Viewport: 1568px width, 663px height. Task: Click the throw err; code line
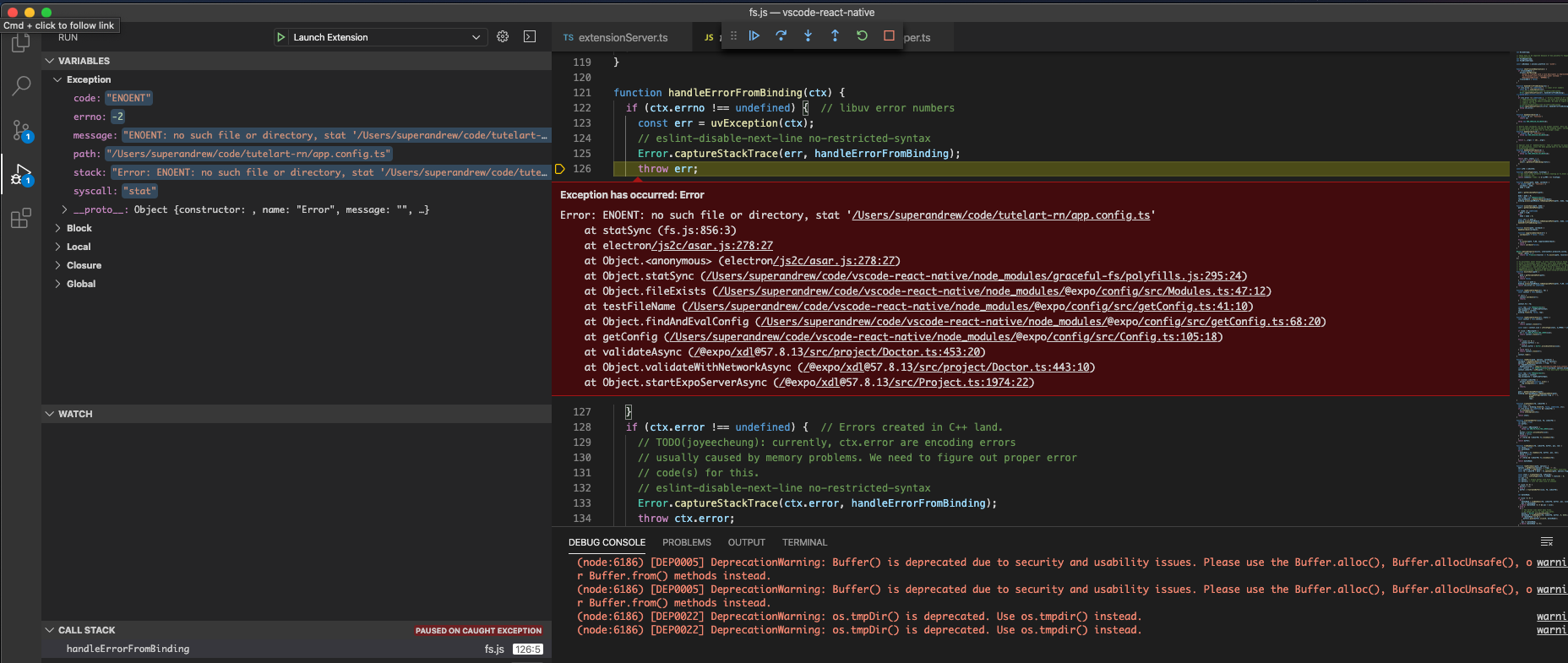pyautogui.click(x=667, y=169)
